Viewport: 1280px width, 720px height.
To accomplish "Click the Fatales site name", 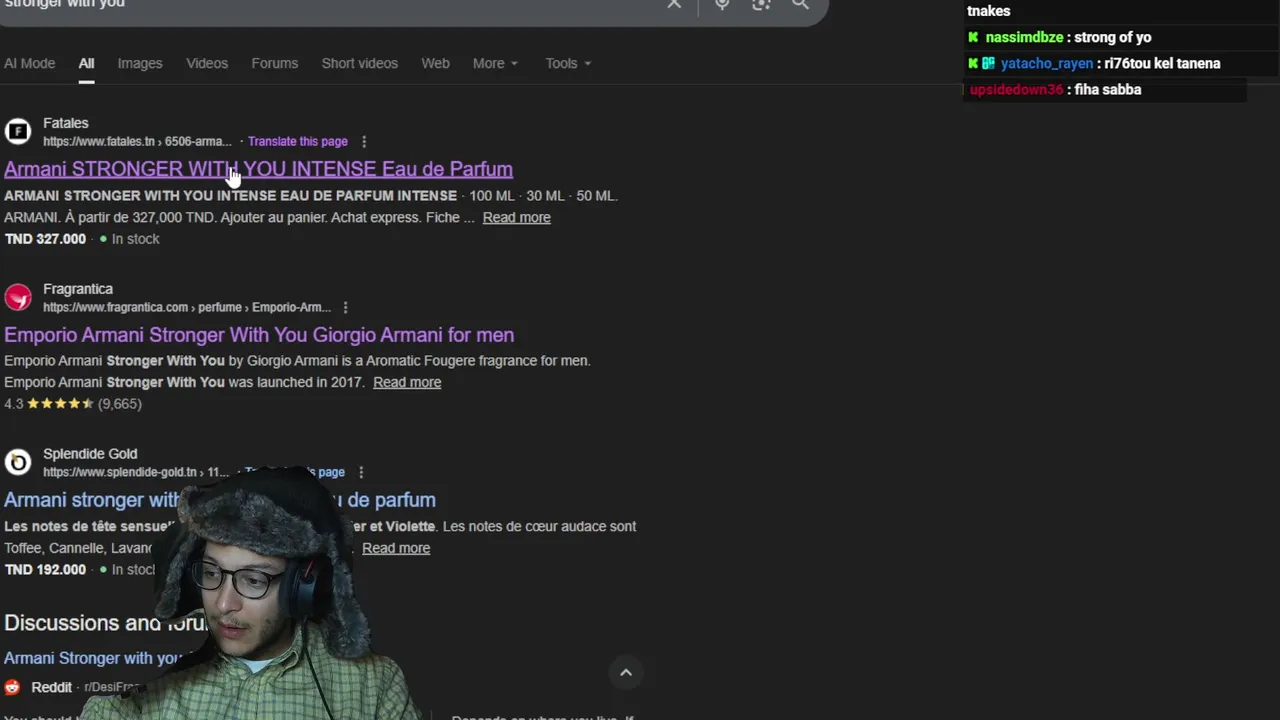I will (x=66, y=123).
